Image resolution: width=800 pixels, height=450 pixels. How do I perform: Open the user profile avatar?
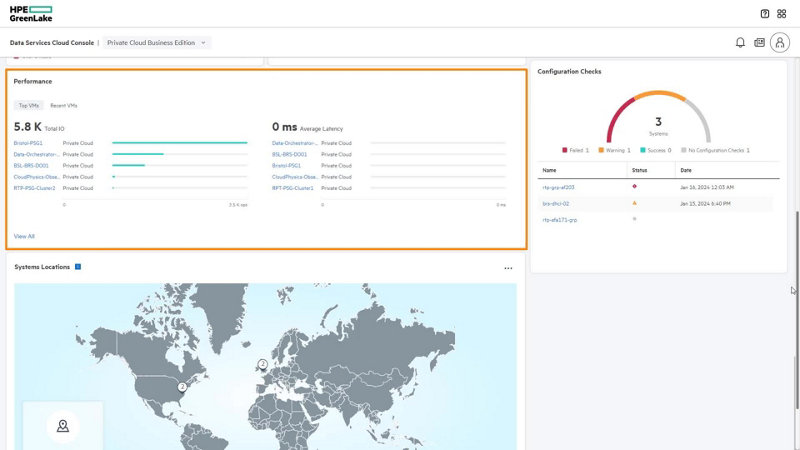pyautogui.click(x=780, y=42)
